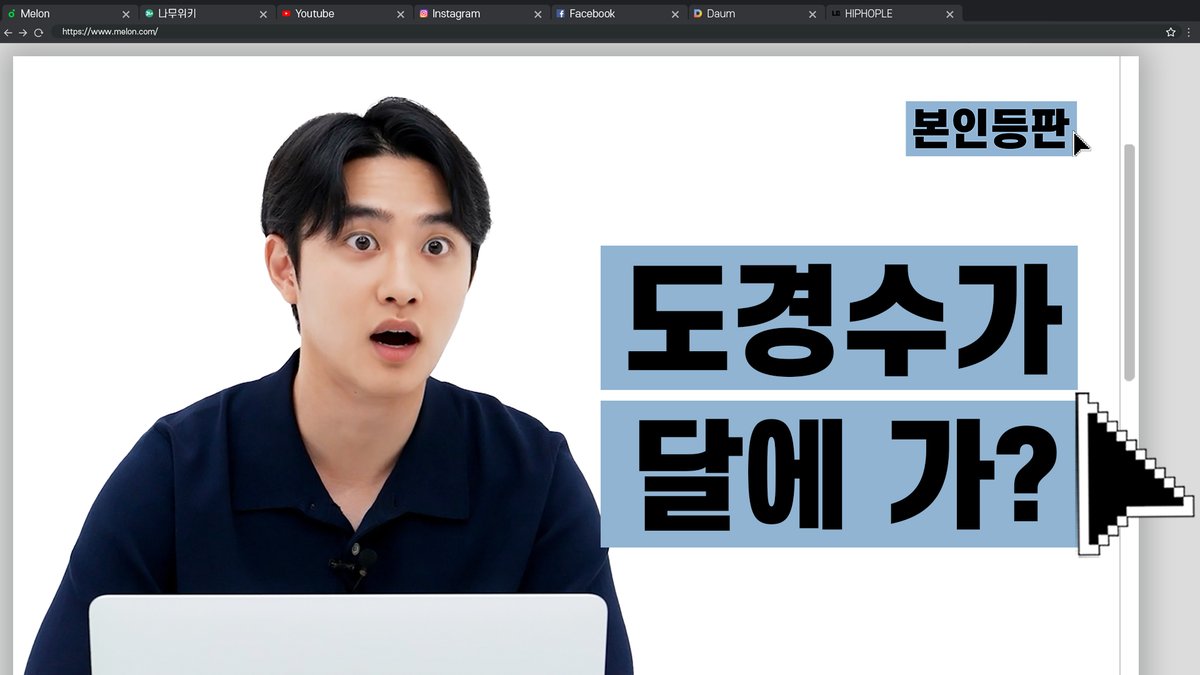Click the 본인등판 label
The image size is (1200, 675).
point(991,129)
